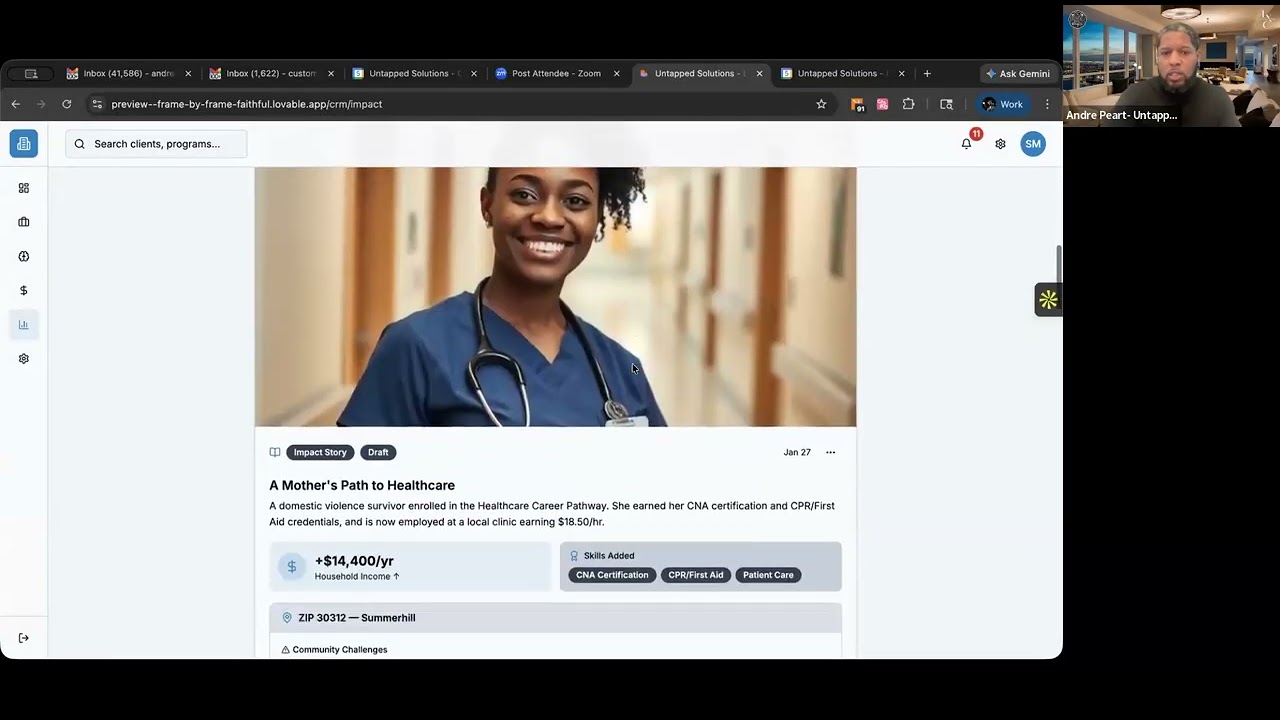Open the sidebar settings gear icon
The height and width of the screenshot is (720, 1280).
click(x=24, y=358)
